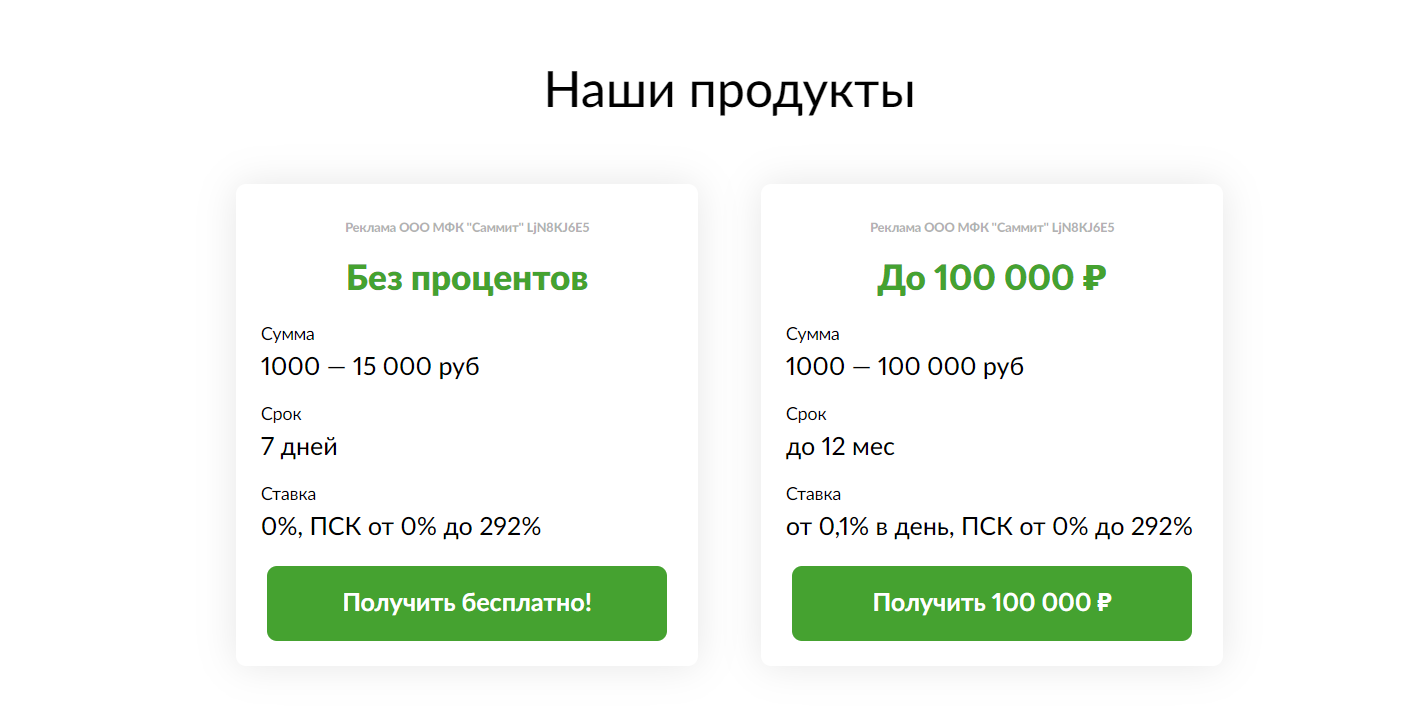Click the "до 12 мес" term value
1404x717 pixels.
pos(840,446)
